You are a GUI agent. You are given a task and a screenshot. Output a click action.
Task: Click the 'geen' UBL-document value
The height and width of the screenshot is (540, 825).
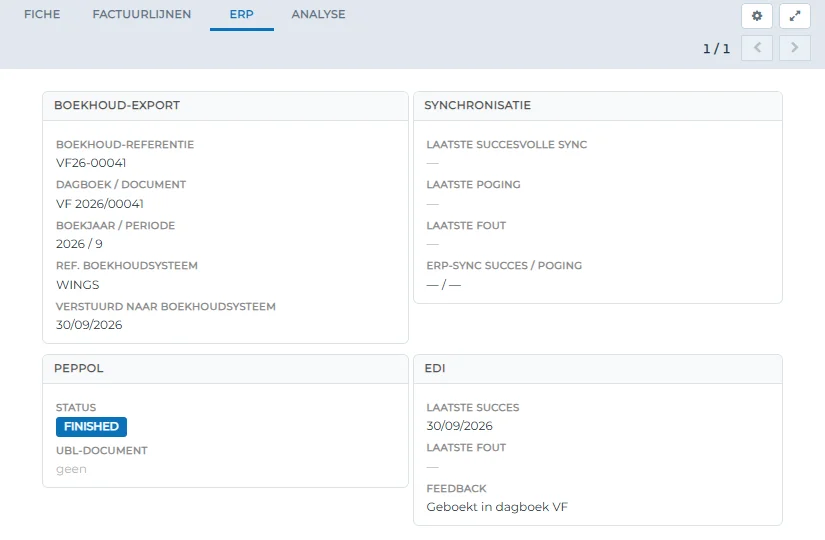click(71, 469)
